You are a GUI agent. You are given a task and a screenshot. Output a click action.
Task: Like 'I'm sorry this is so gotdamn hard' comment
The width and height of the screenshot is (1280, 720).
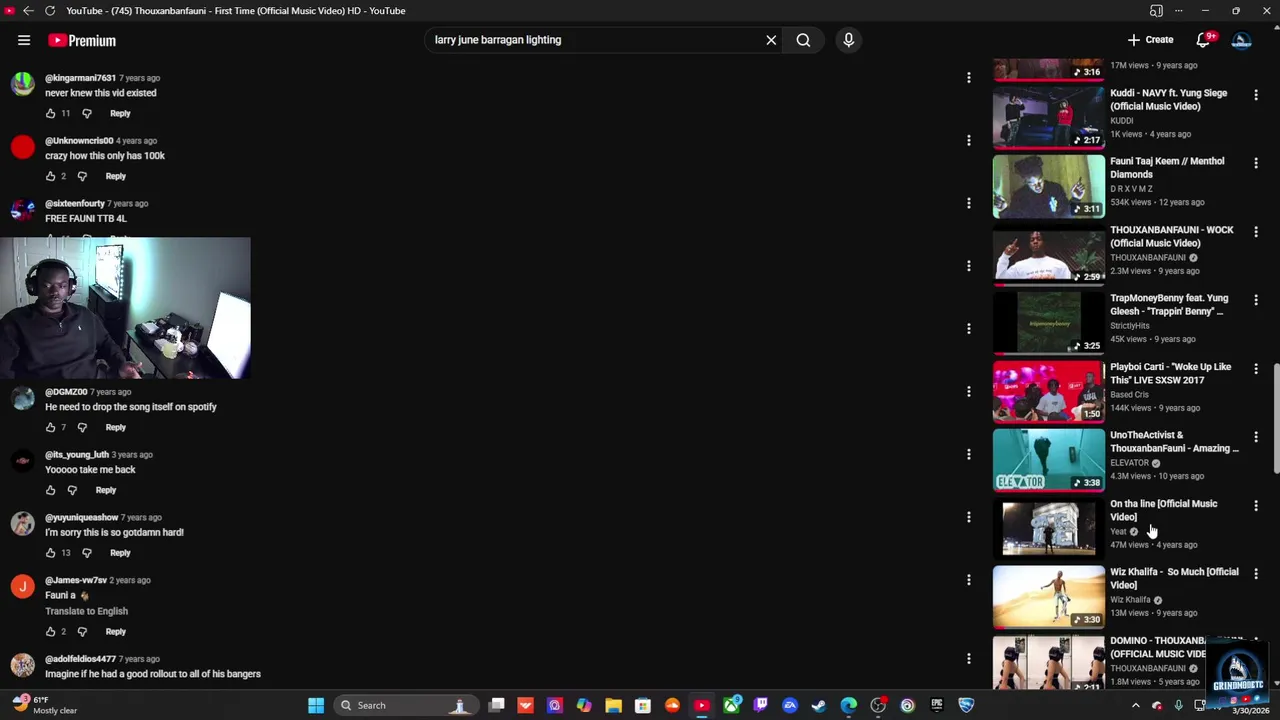click(50, 553)
